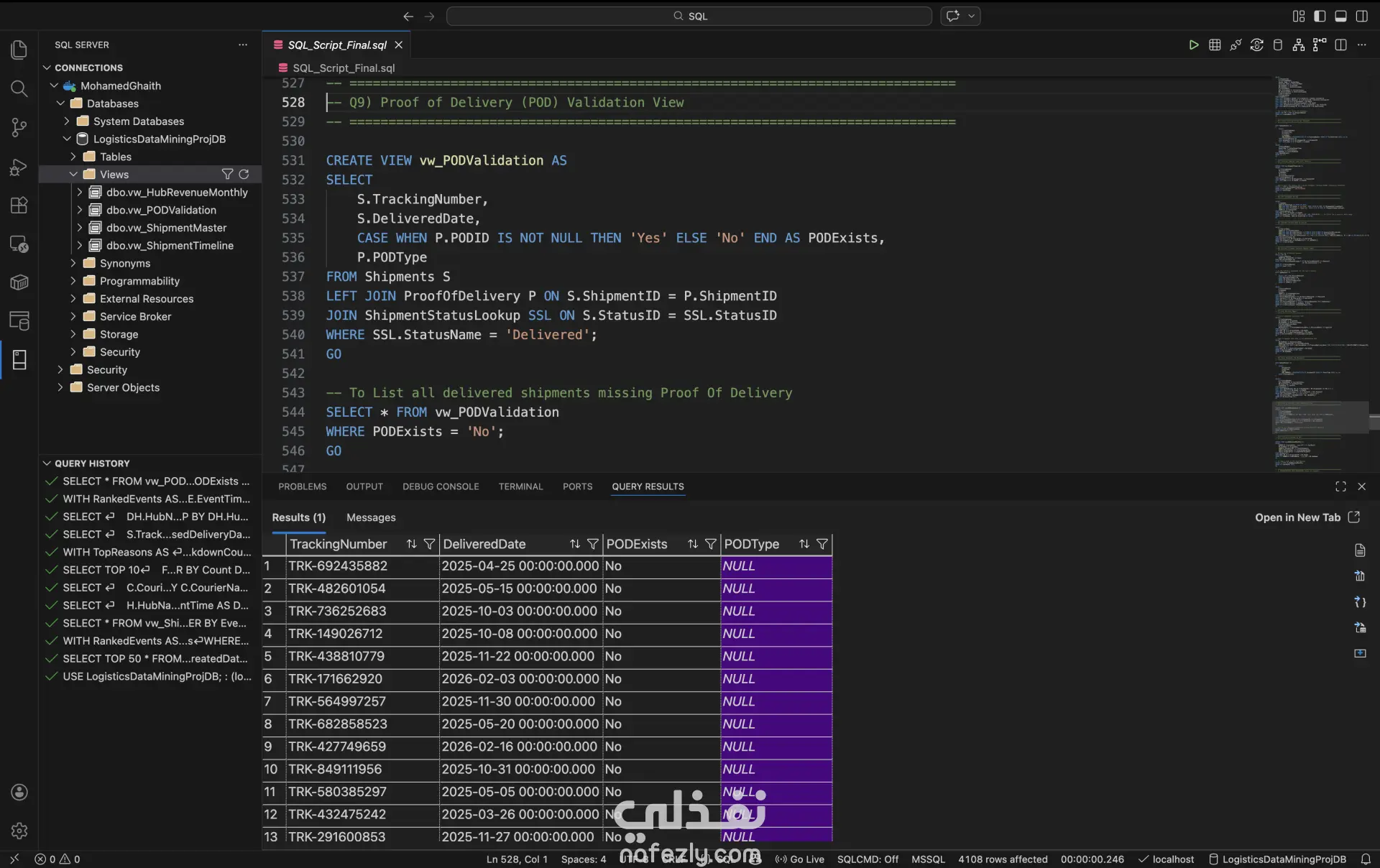Switch to the OUTPUT panel tab
The width and height of the screenshot is (1380, 868).
(x=364, y=486)
